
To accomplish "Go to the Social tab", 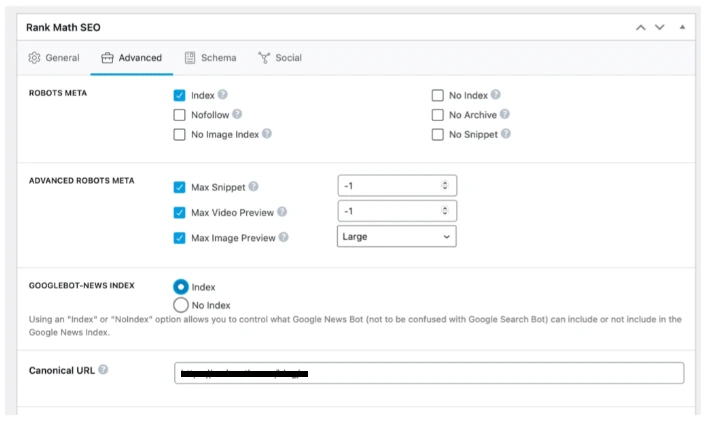I will (280, 58).
